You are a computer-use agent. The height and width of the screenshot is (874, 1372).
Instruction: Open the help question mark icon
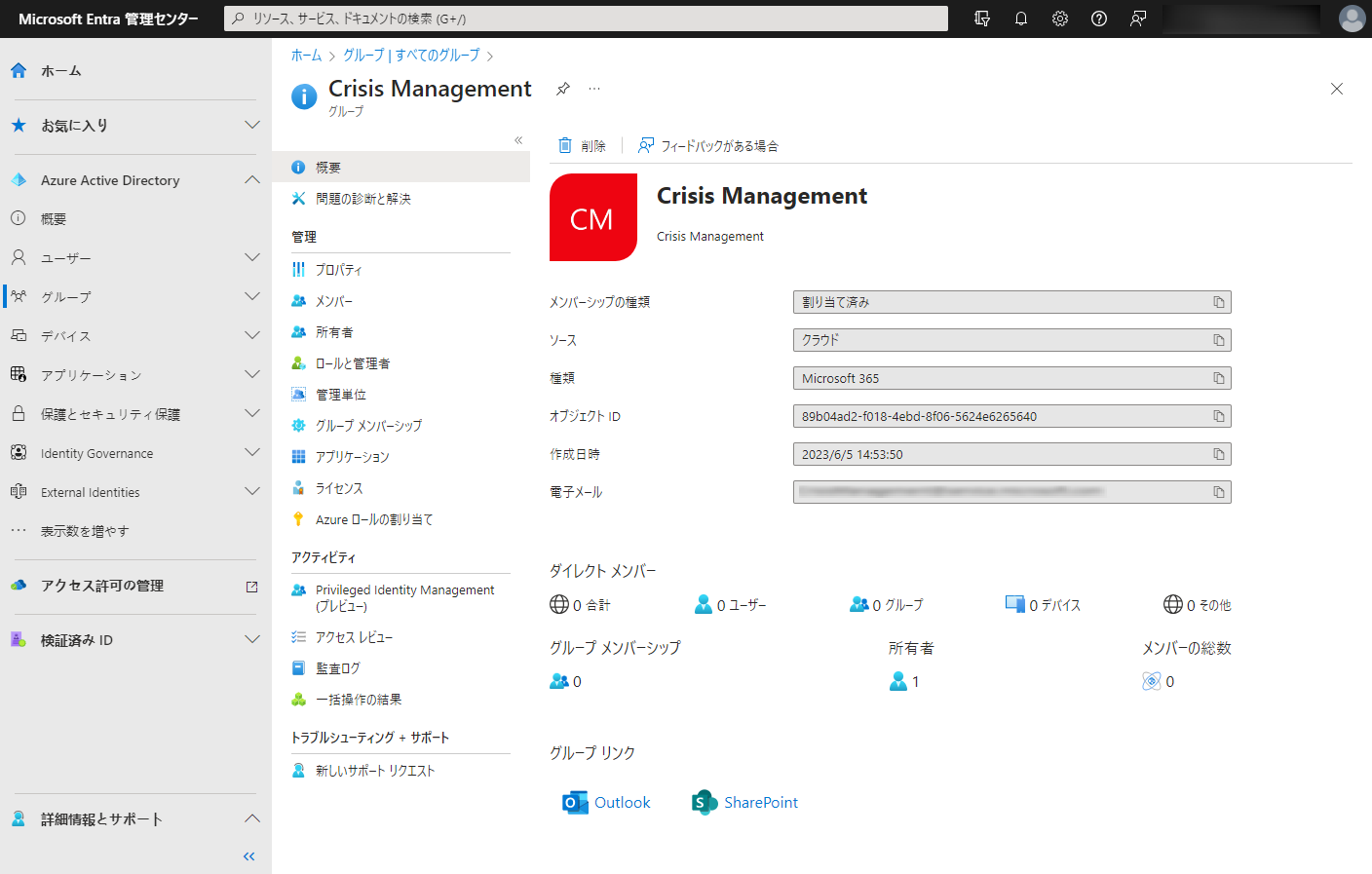pyautogui.click(x=1099, y=19)
